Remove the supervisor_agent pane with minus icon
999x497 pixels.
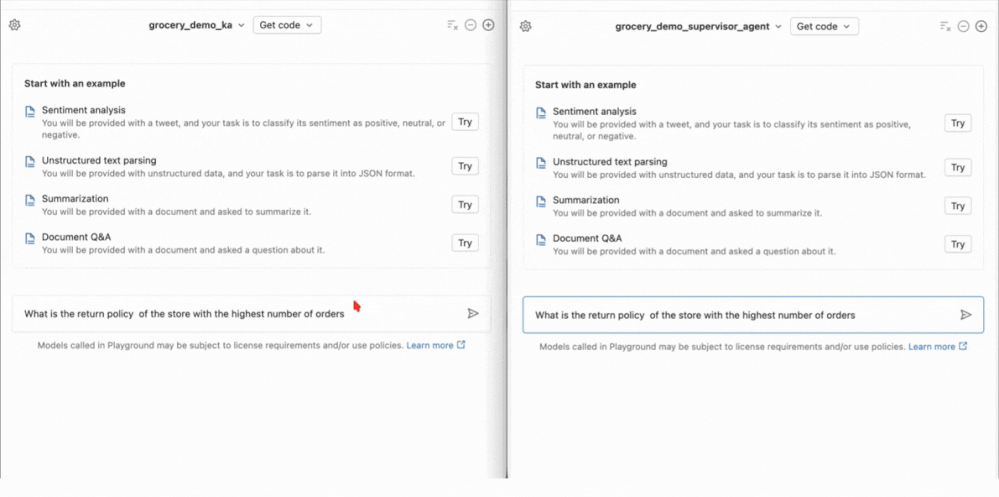(963, 26)
